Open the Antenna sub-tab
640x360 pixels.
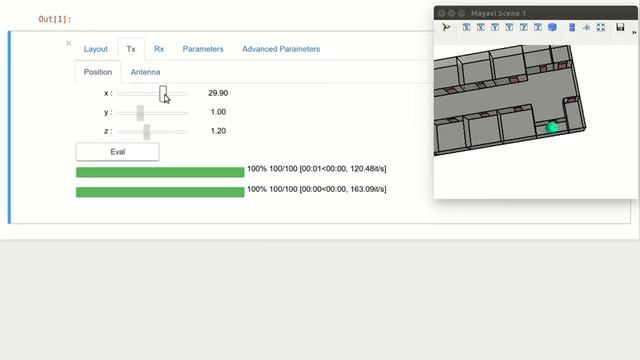(x=145, y=72)
